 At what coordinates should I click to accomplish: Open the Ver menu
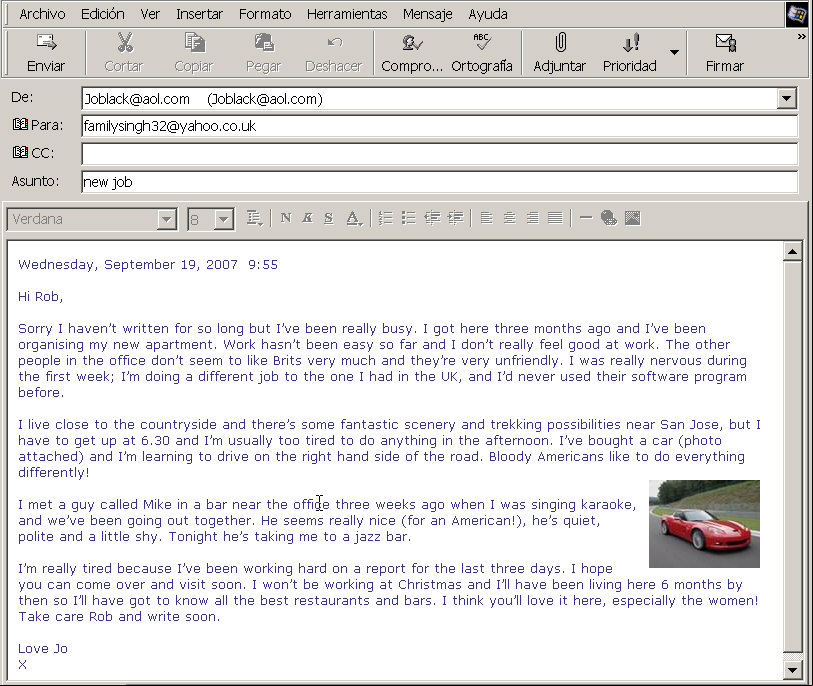click(x=150, y=14)
